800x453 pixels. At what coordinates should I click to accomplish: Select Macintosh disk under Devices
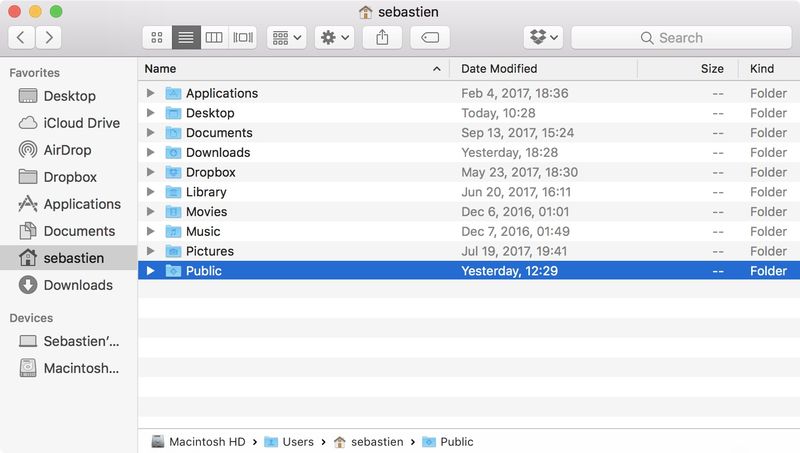tap(69, 368)
